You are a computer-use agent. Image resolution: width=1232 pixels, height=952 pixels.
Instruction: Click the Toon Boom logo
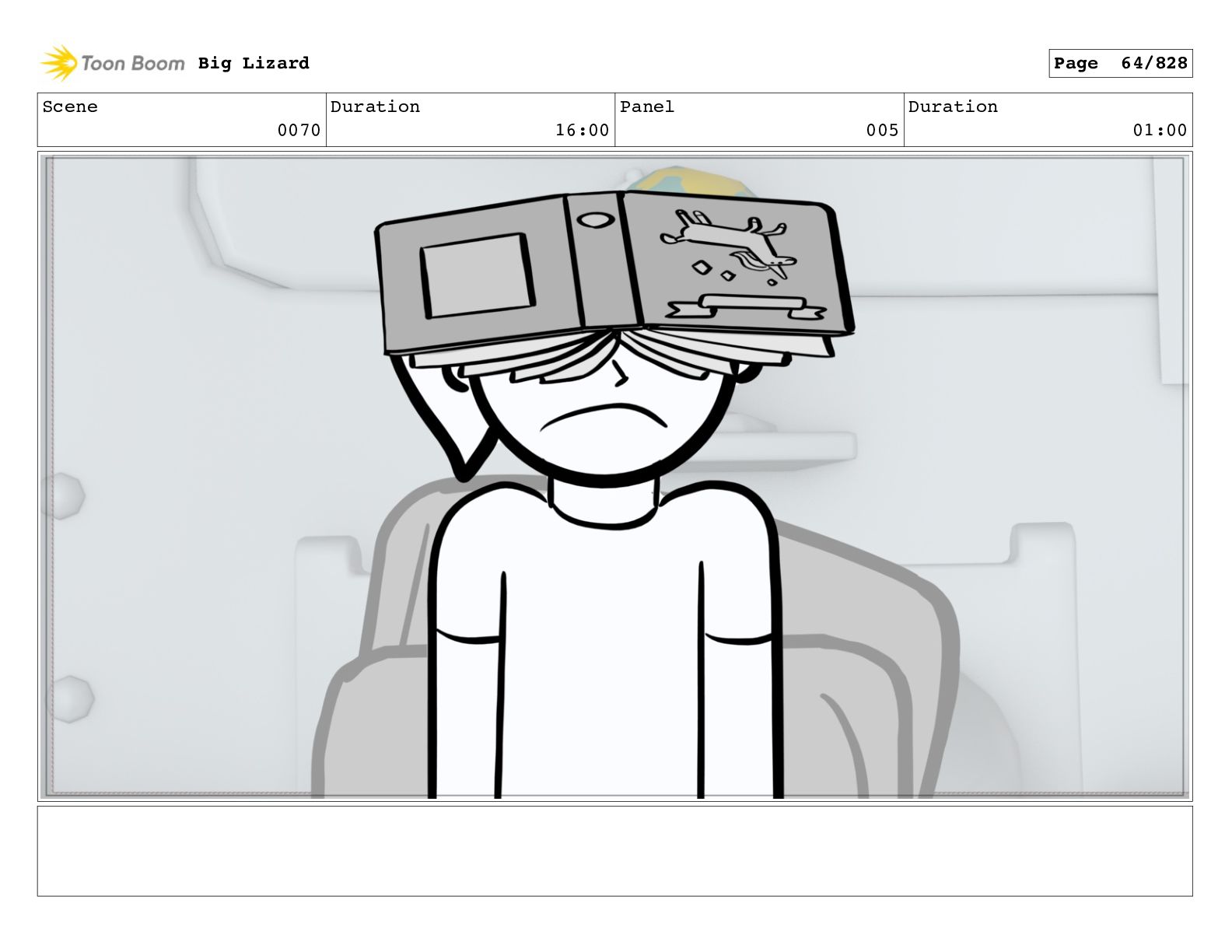(113, 63)
